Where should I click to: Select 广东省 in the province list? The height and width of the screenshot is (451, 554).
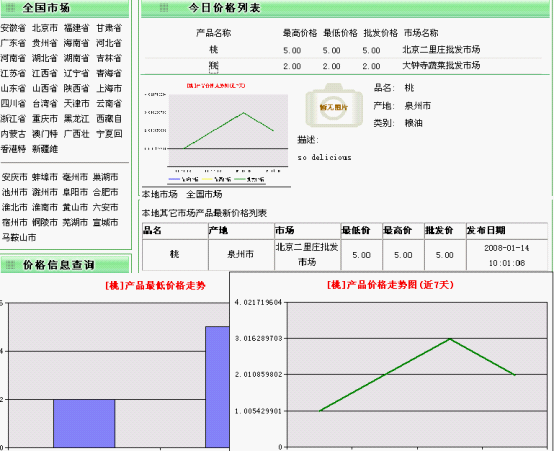pos(13,43)
